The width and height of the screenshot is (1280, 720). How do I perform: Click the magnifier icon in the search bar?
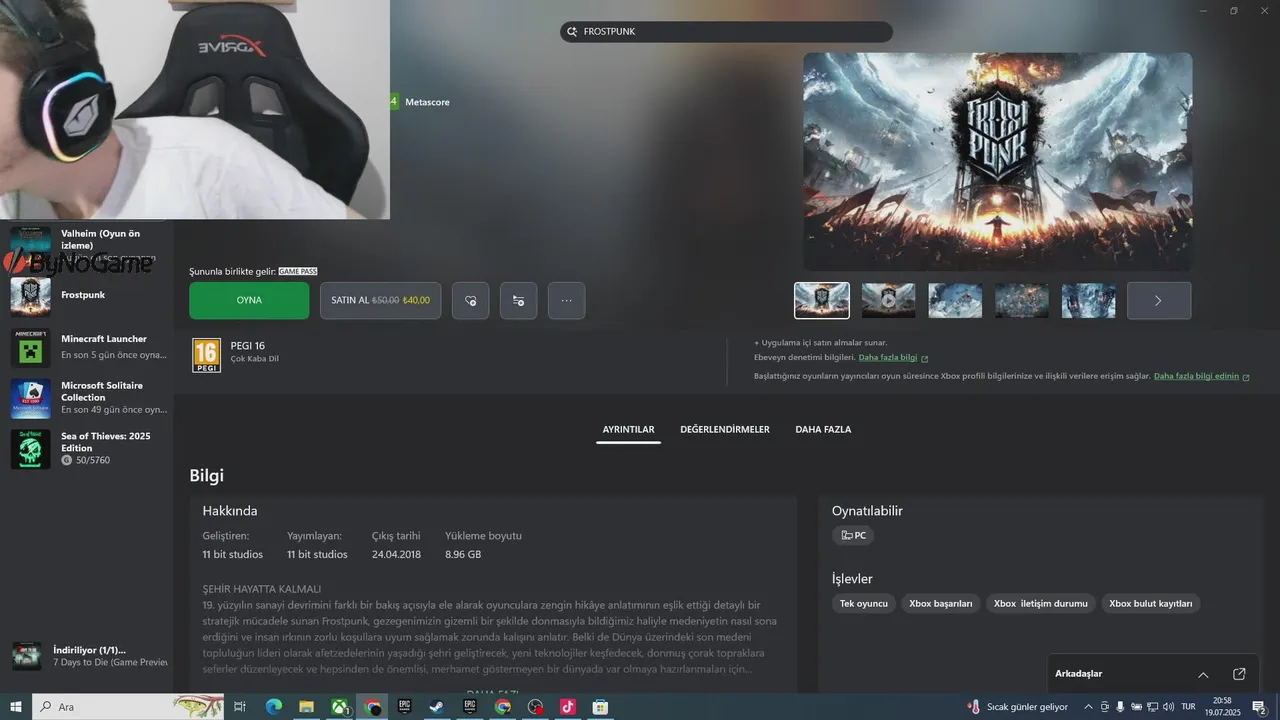click(x=571, y=32)
